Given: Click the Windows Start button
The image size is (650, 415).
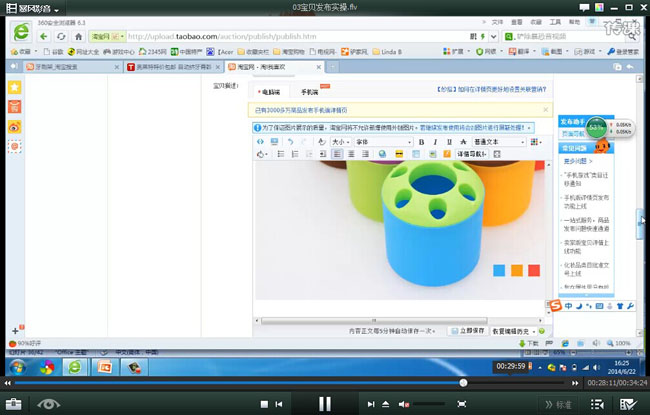Looking at the screenshot, I should pyautogui.click(x=18, y=367).
